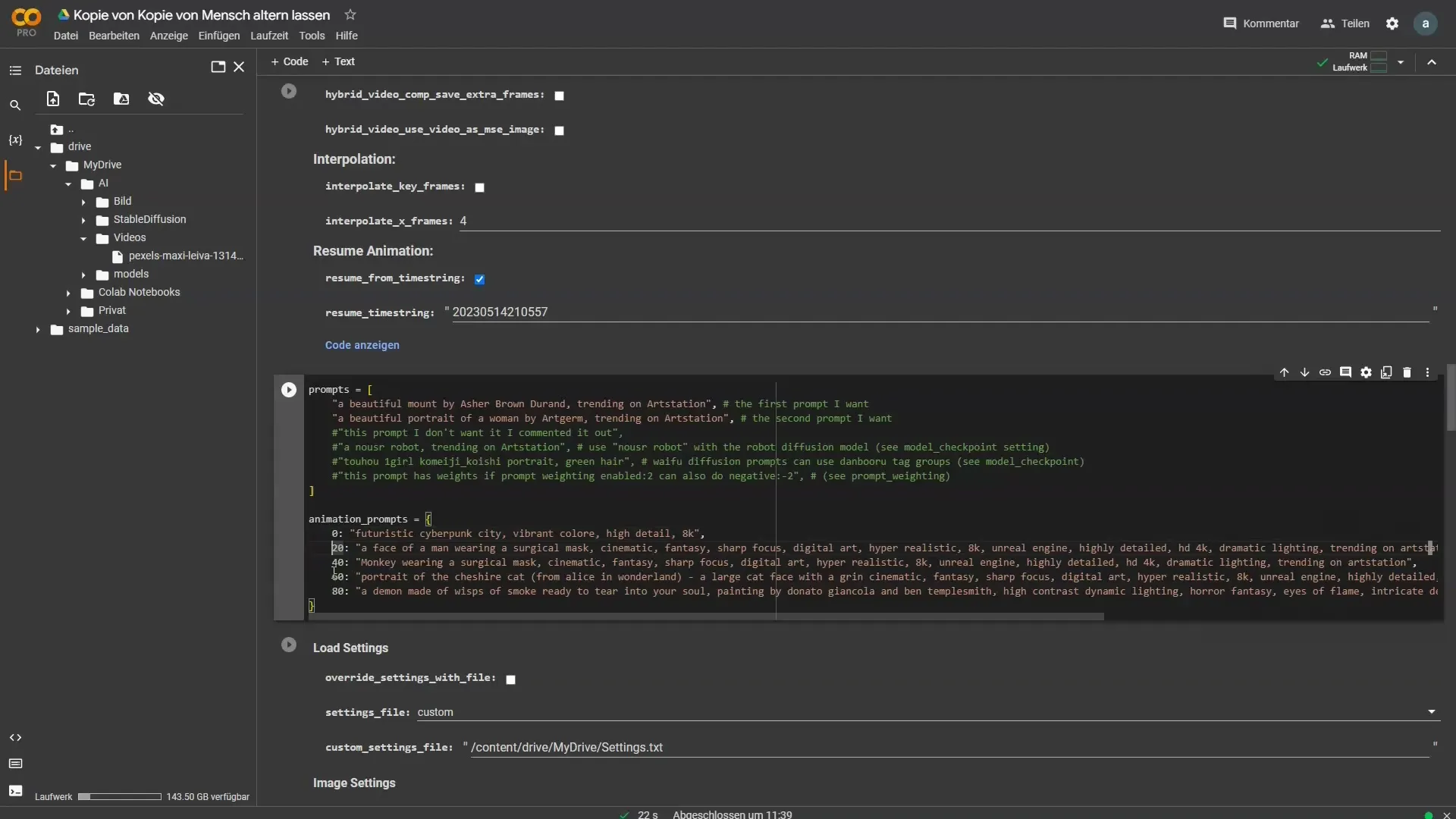This screenshot has height=819, width=1456.
Task: Enable interpolate_key_frames checkbox
Action: 479,187
